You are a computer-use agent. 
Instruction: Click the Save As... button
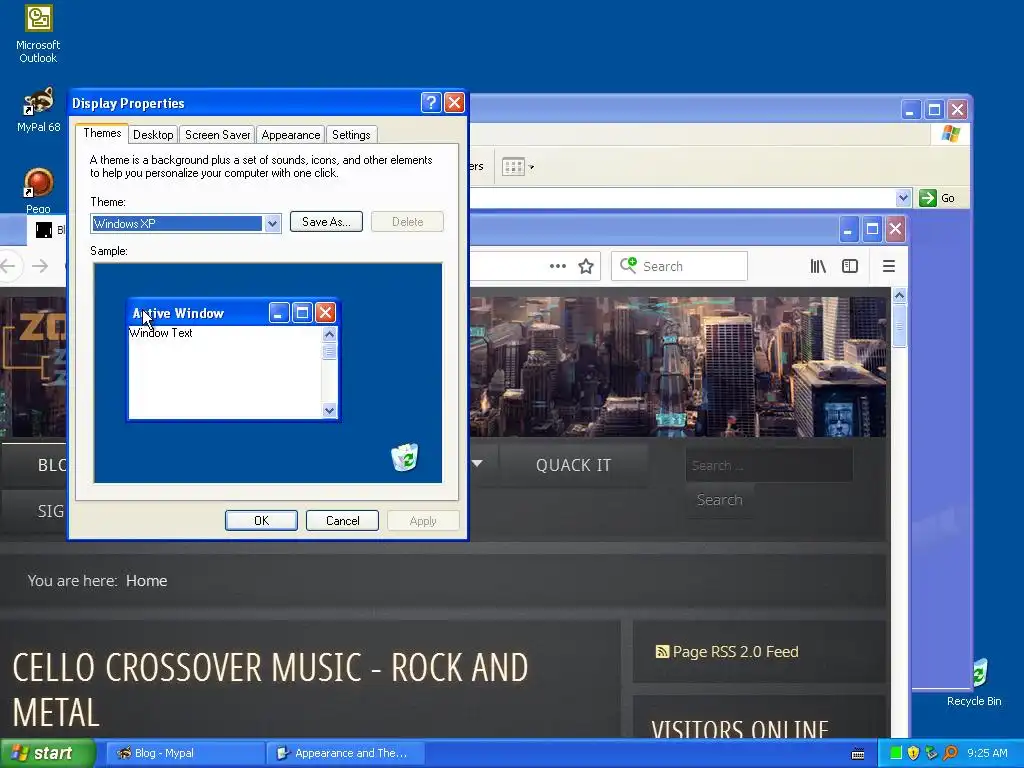[x=326, y=222]
